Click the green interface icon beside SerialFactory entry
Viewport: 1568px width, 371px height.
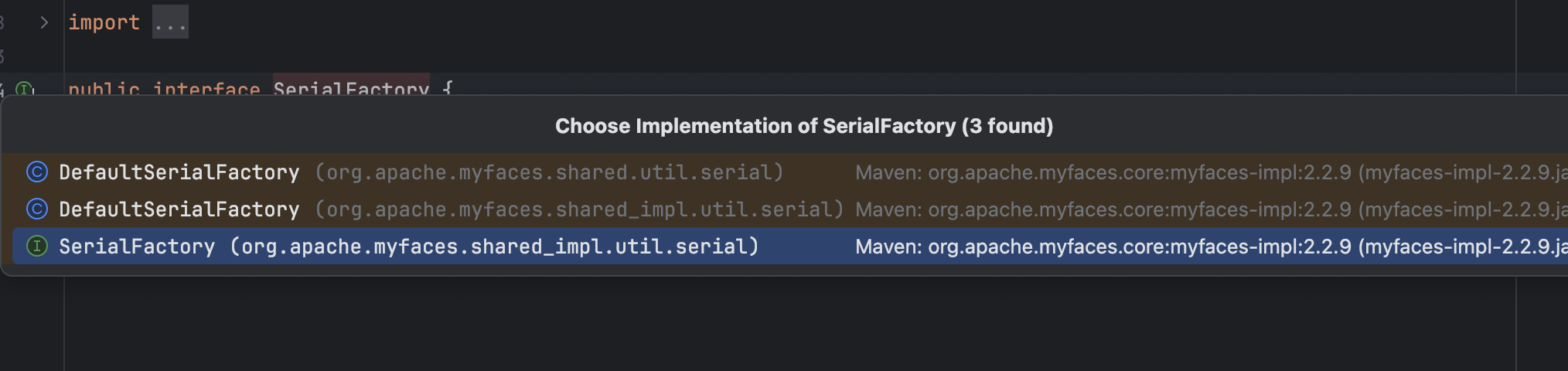37,246
